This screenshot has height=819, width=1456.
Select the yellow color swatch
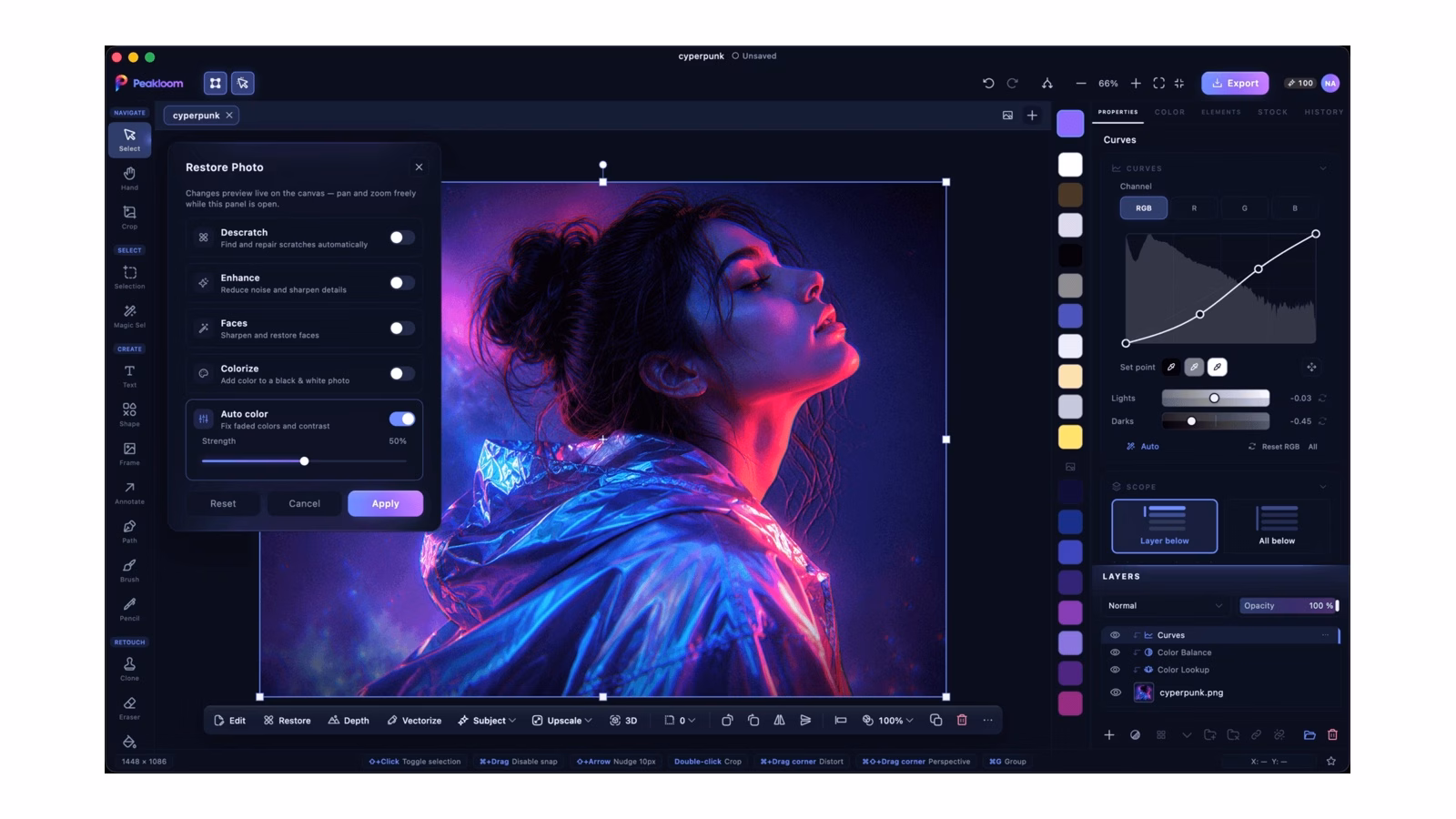(x=1070, y=437)
